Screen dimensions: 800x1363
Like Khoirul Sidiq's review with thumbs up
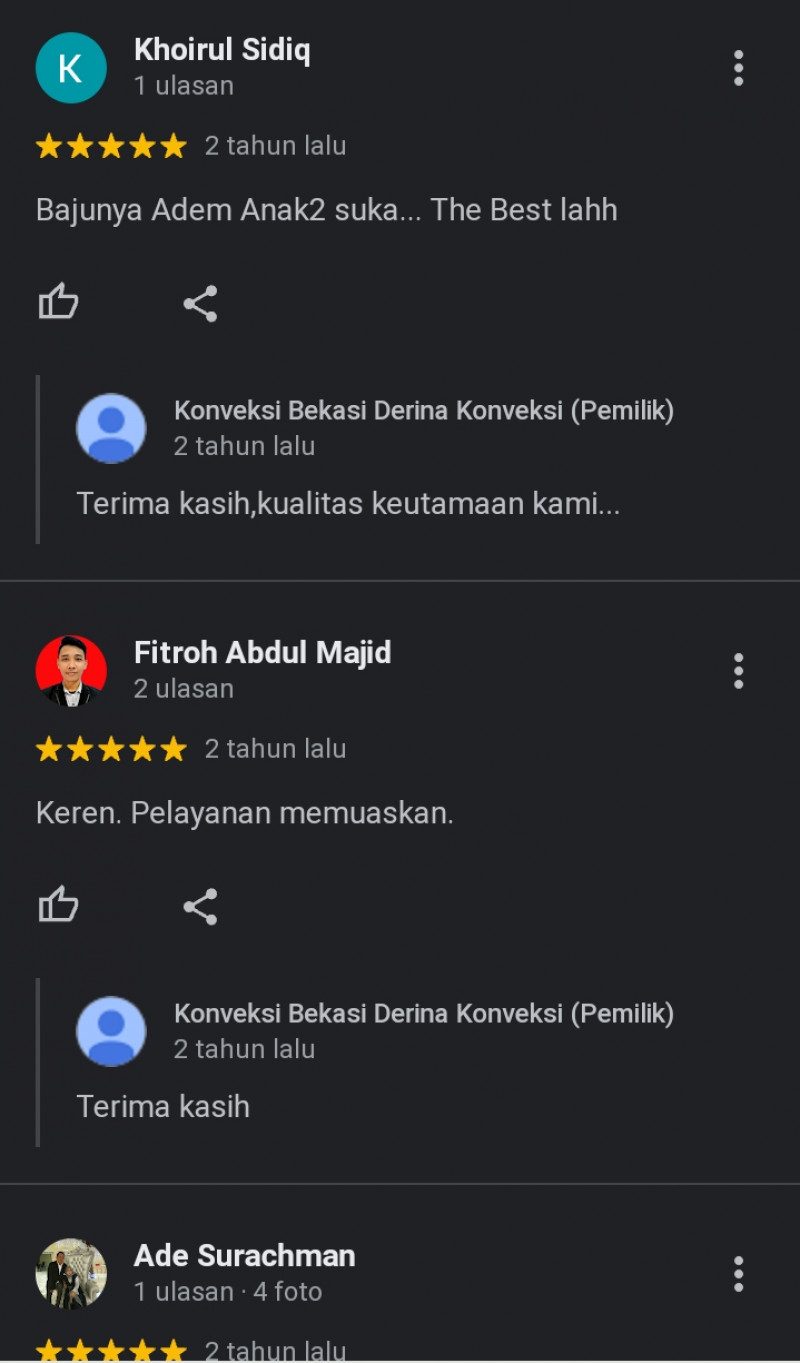[x=58, y=302]
